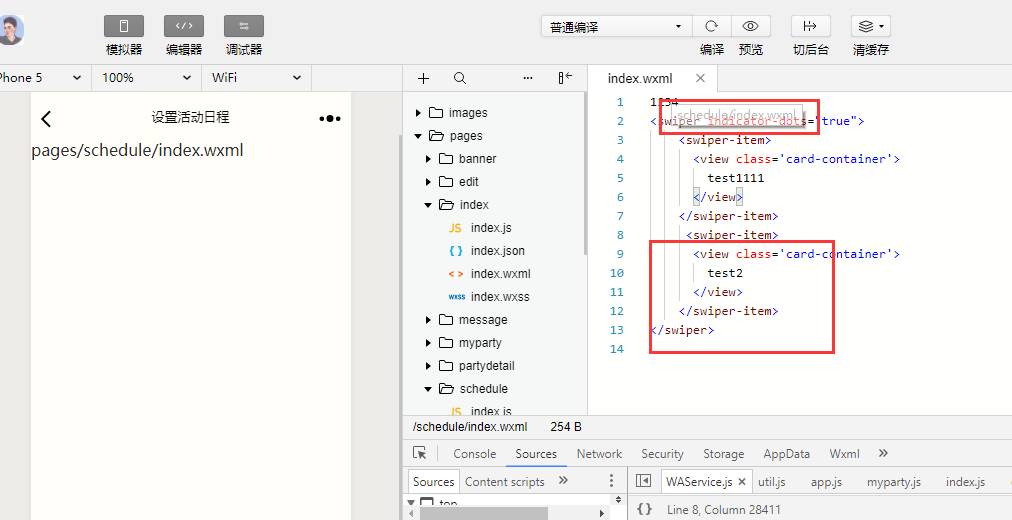Open the compile mode dropdown

point(616,27)
